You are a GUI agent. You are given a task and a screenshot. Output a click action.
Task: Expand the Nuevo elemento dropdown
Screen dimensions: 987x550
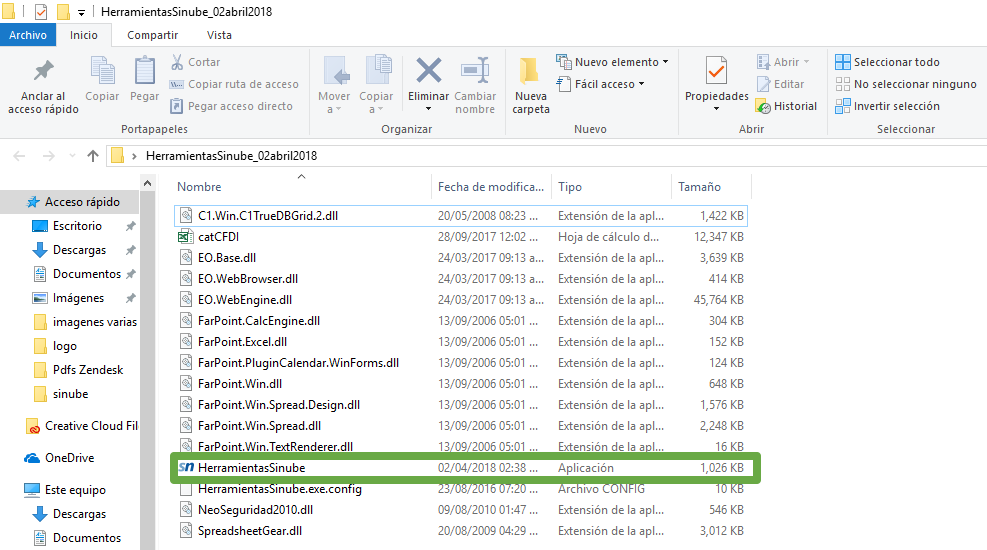(x=613, y=62)
